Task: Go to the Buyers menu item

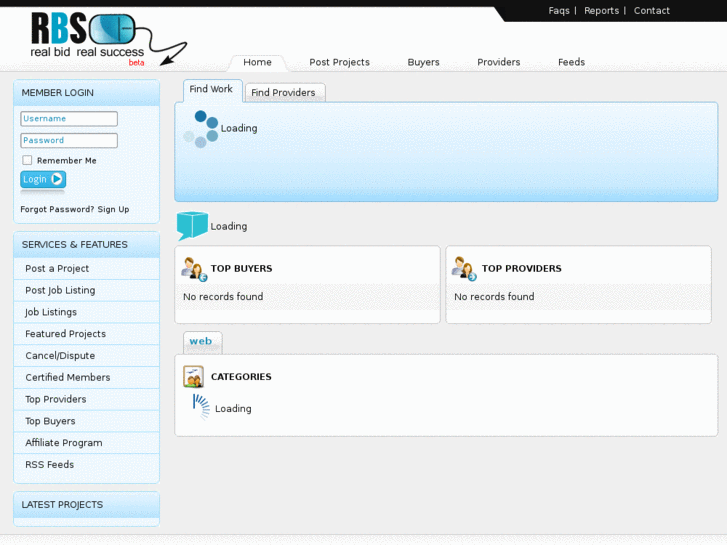Action: (x=423, y=62)
